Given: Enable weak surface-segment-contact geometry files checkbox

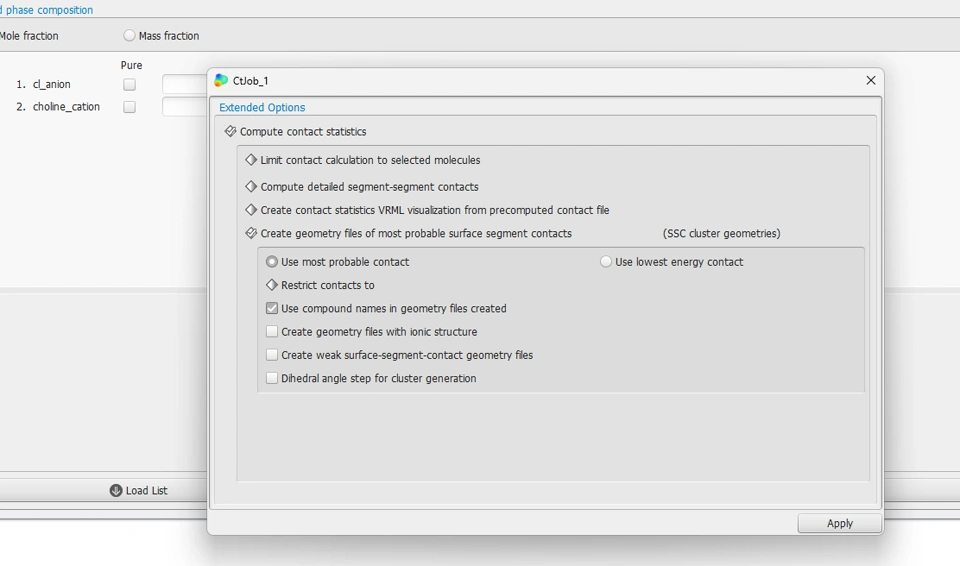Looking at the screenshot, I should [x=272, y=355].
